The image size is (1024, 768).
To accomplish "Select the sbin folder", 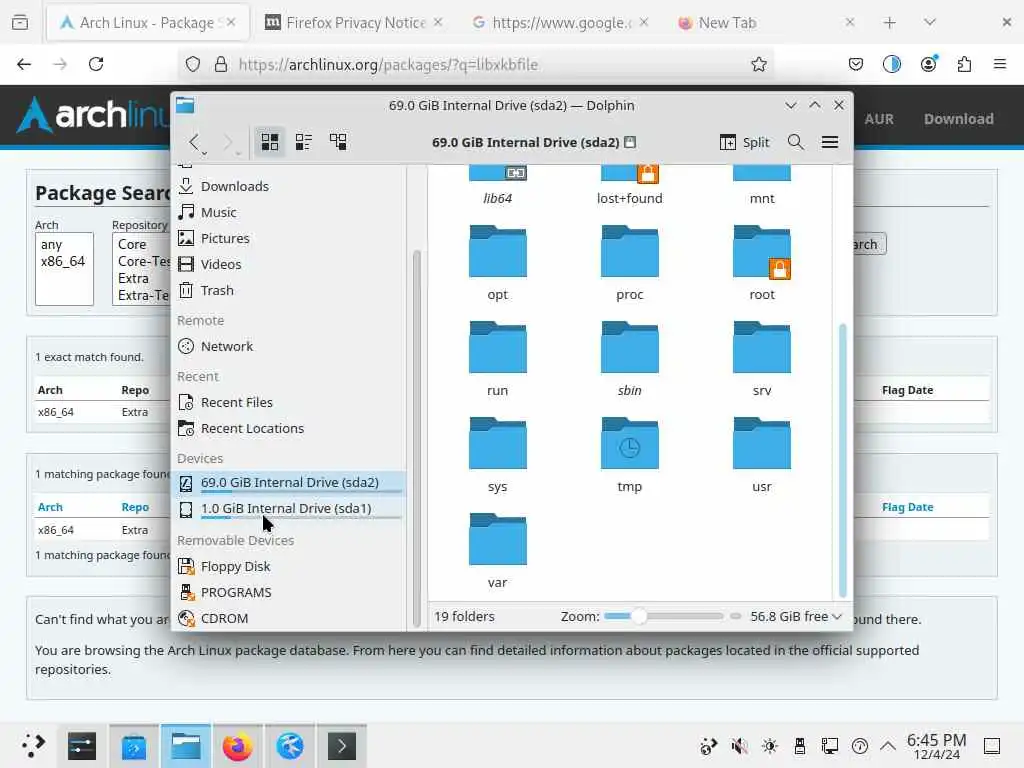I will (x=630, y=358).
